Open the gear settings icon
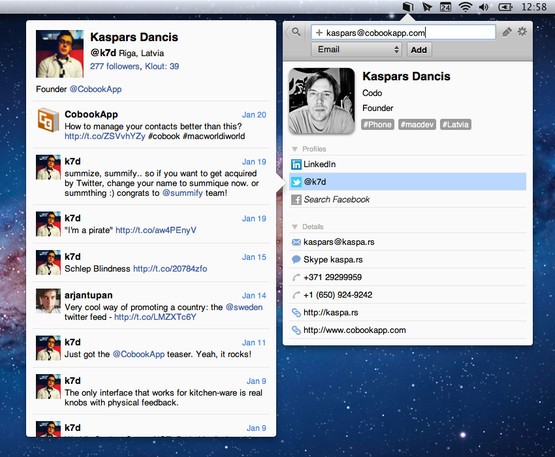The height and width of the screenshot is (457, 555). tap(522, 32)
